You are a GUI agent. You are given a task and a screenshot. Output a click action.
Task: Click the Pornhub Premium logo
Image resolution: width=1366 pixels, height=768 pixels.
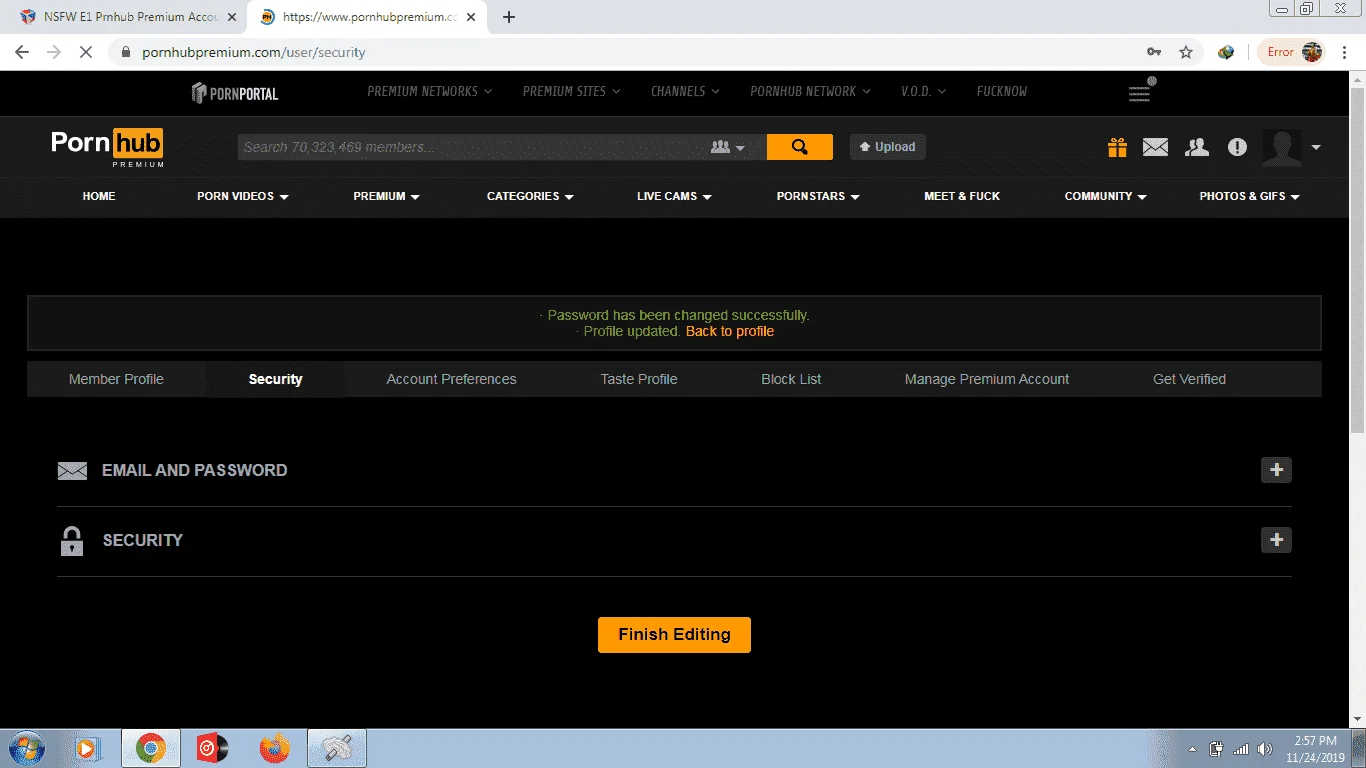[107, 147]
